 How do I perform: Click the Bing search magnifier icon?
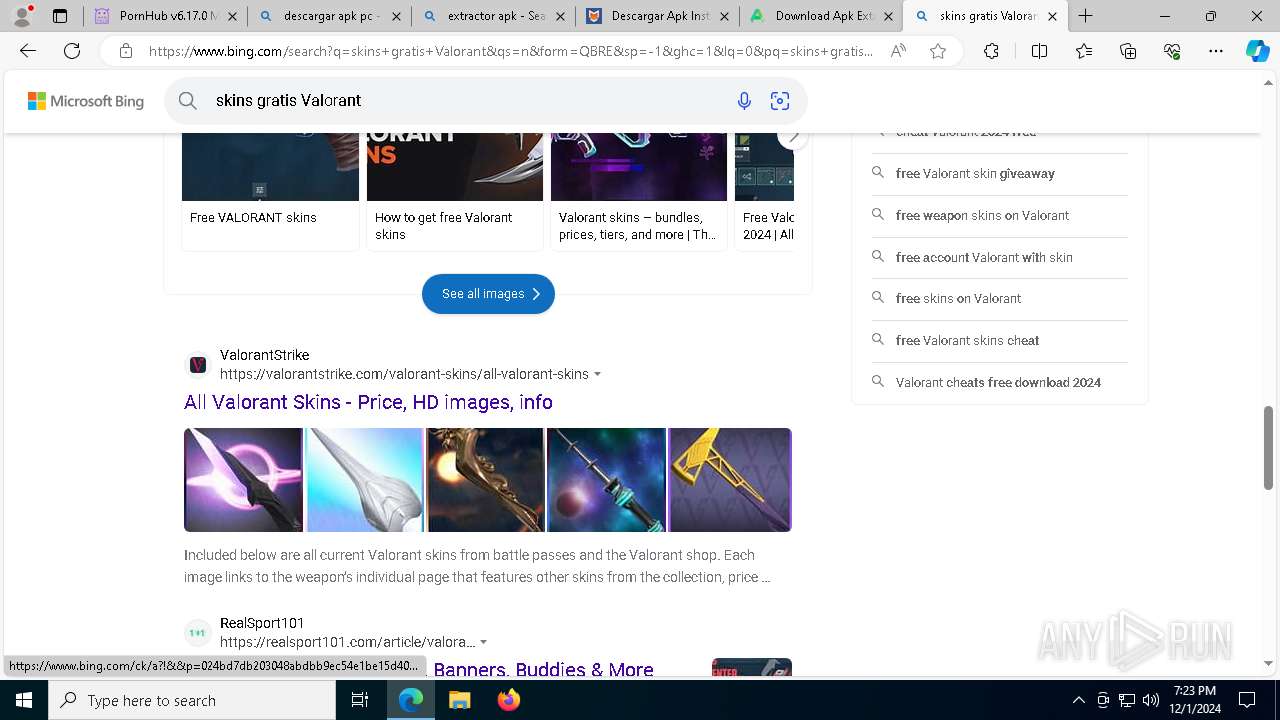click(x=188, y=100)
